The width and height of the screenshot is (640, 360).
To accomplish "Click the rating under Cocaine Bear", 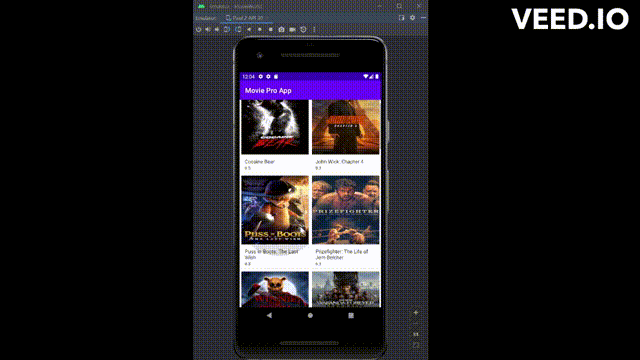I will point(247,168).
